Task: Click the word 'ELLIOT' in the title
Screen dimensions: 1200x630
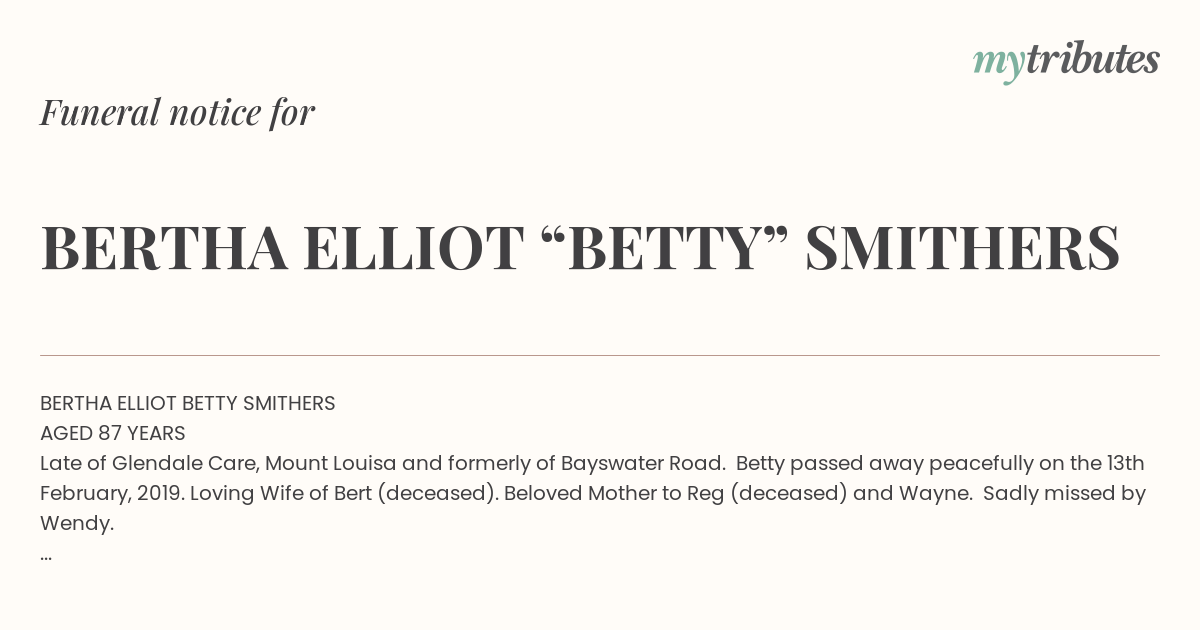Action: click(x=414, y=248)
